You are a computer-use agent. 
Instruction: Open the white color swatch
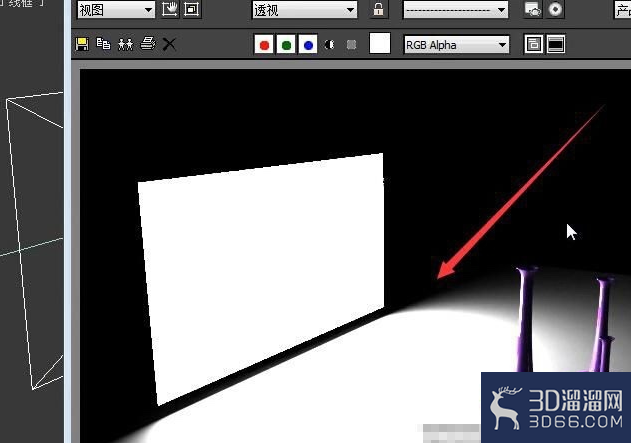tap(379, 43)
